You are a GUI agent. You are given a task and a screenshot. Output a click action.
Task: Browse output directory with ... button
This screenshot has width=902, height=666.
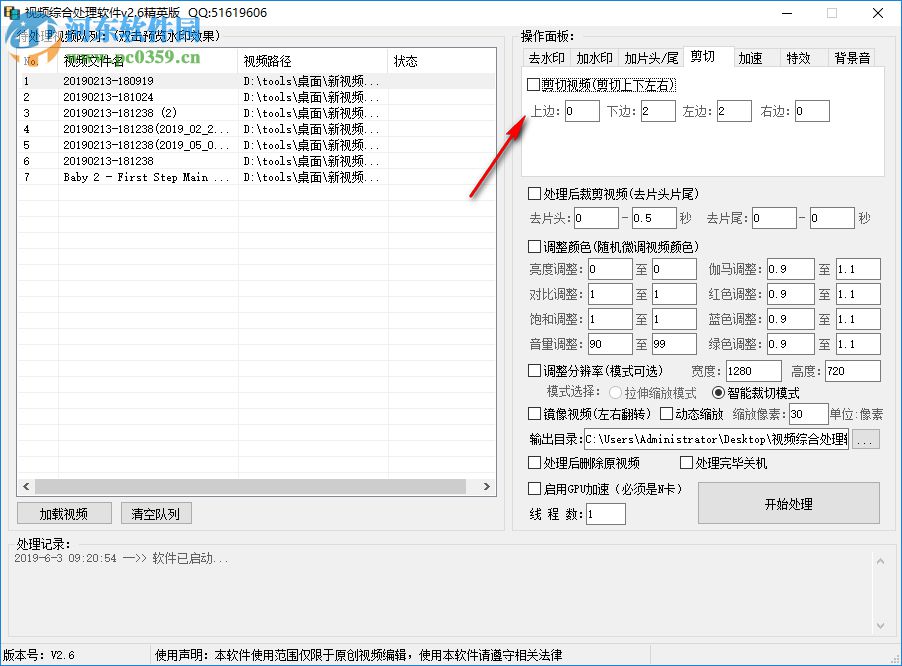[x=866, y=438]
